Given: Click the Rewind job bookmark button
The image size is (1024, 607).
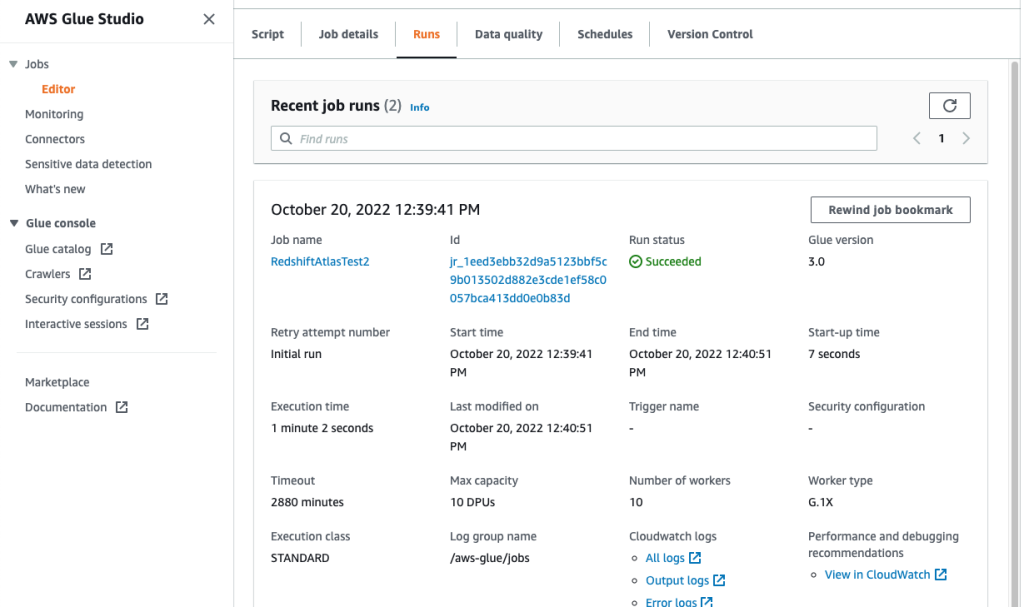Looking at the screenshot, I should point(890,209).
